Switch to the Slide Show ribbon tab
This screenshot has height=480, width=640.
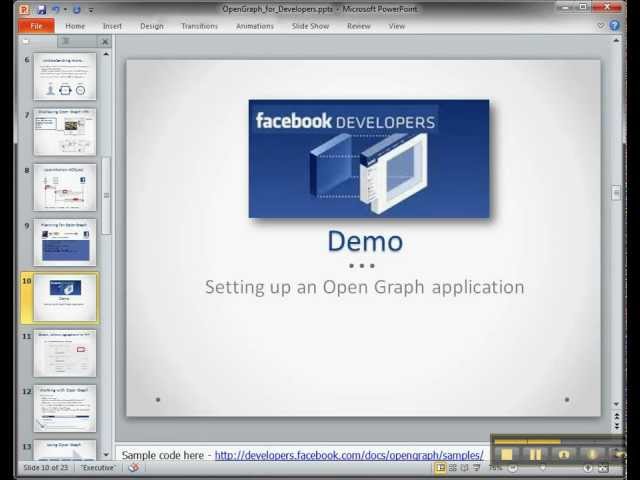[x=310, y=26]
